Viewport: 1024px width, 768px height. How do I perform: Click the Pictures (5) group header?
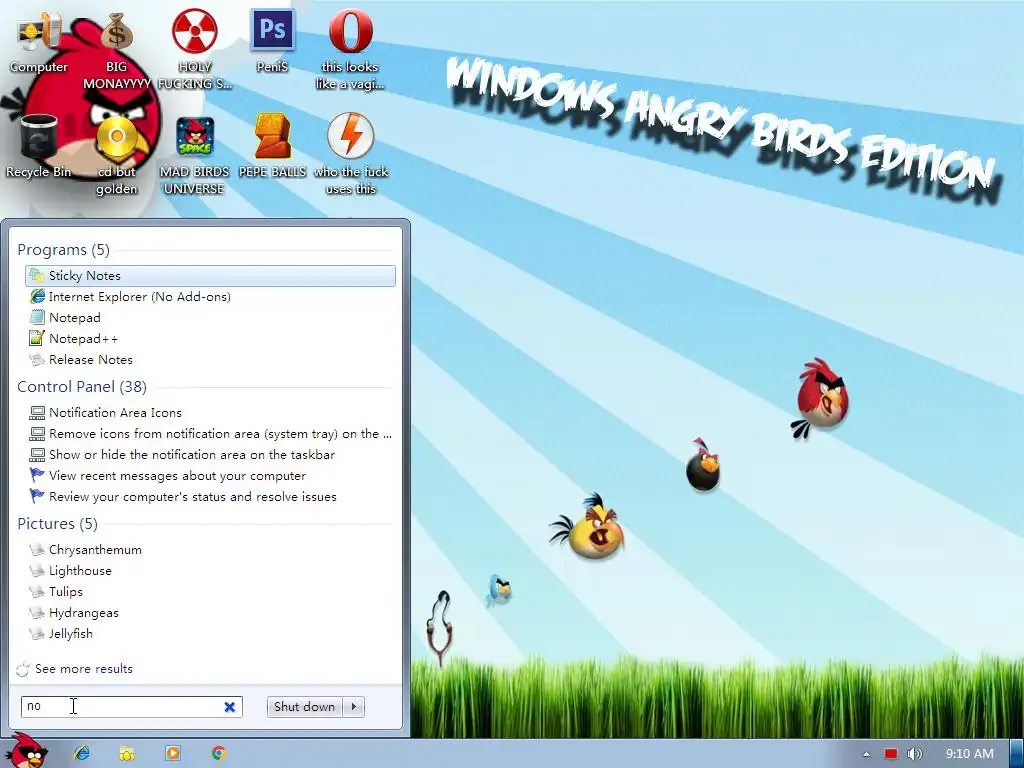point(57,524)
